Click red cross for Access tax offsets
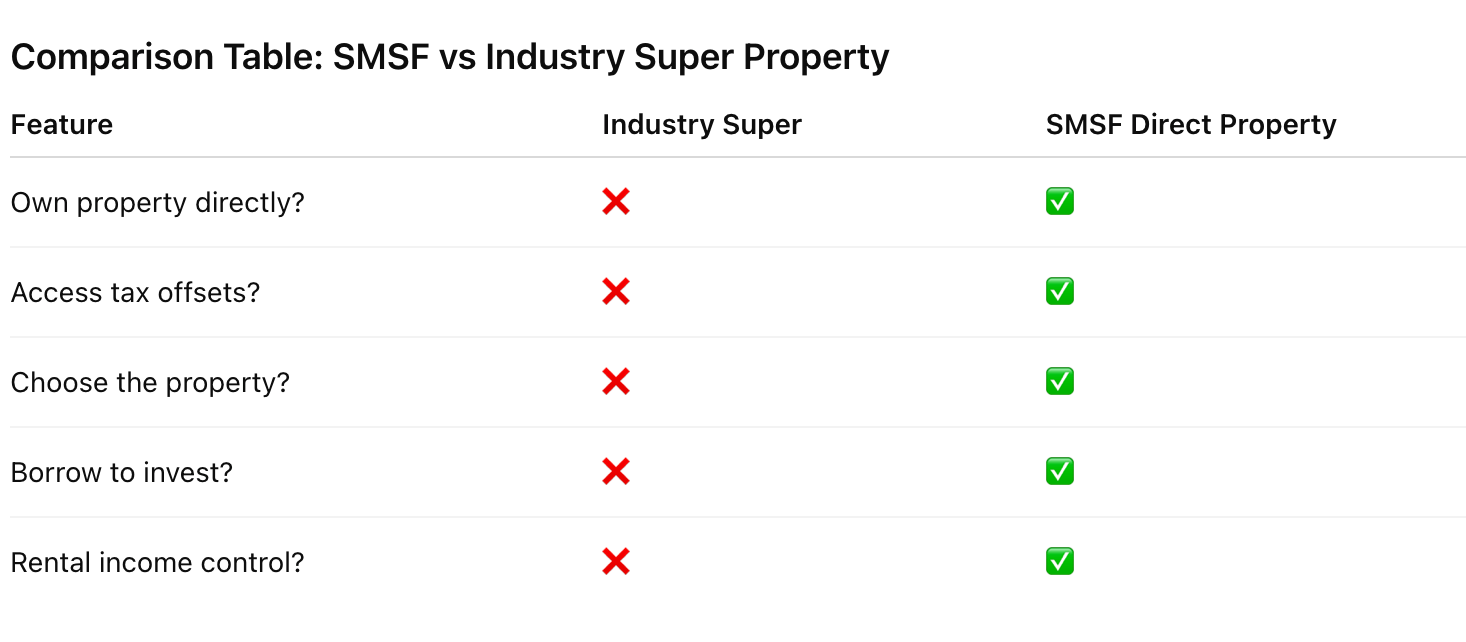This screenshot has height=642, width=1466. tap(616, 292)
